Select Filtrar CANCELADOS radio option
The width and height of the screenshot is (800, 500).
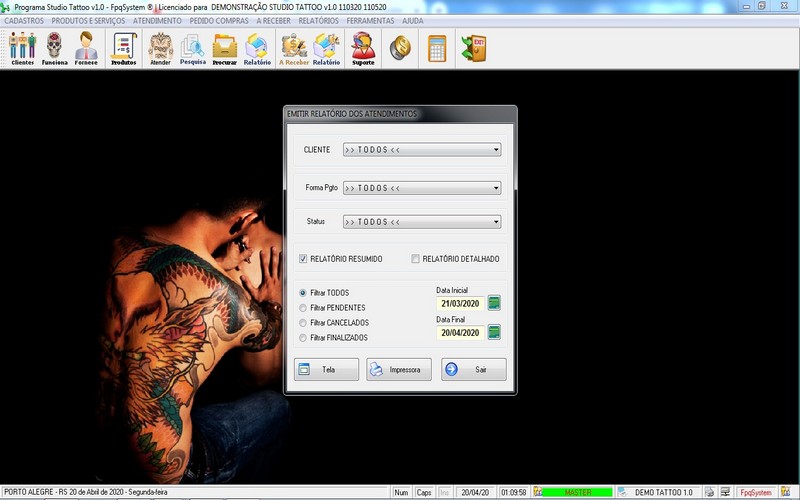coord(303,322)
